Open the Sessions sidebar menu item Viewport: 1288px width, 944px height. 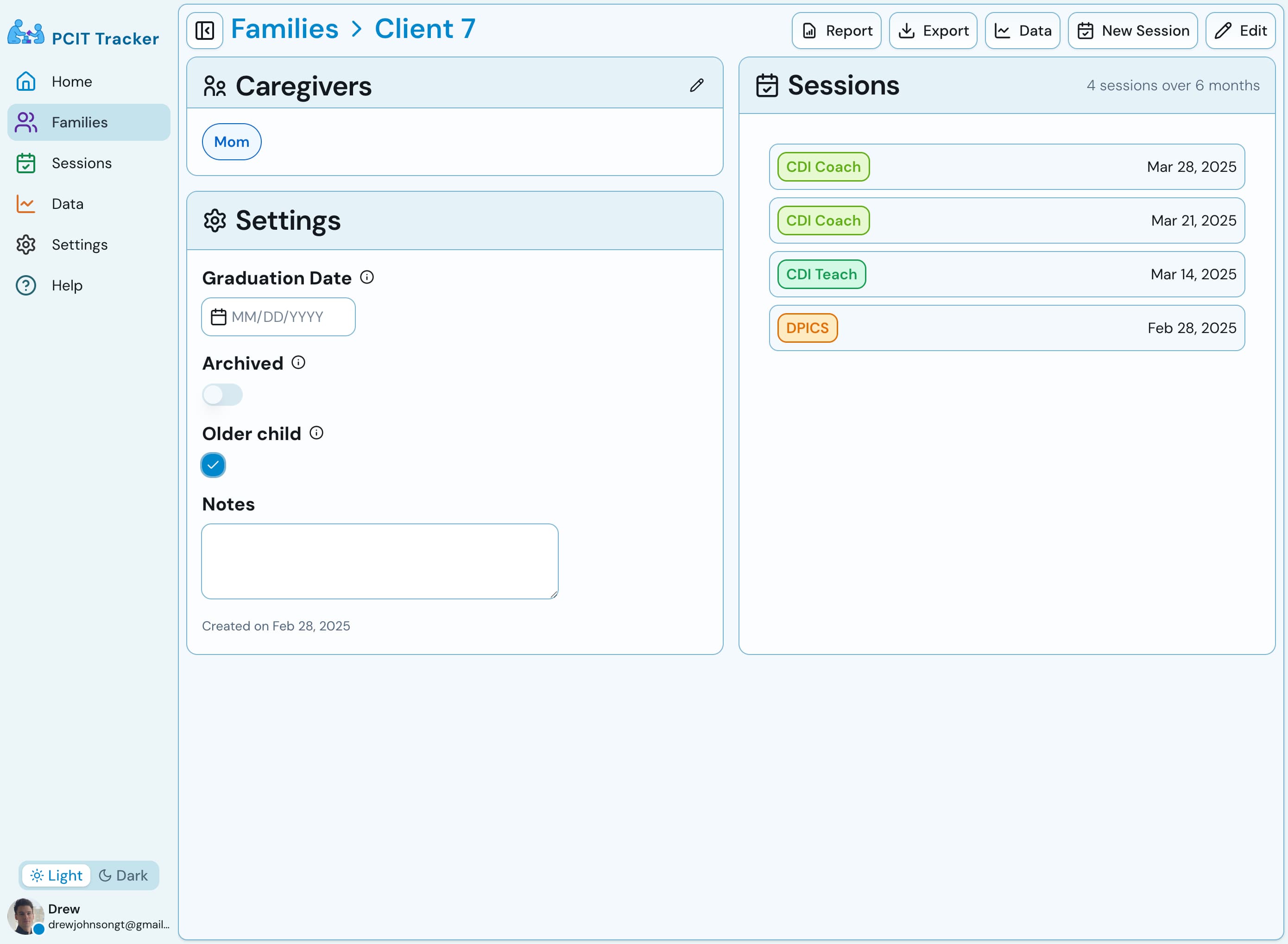(x=81, y=164)
